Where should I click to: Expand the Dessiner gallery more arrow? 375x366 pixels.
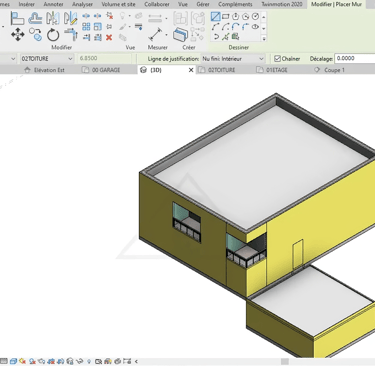264,39
